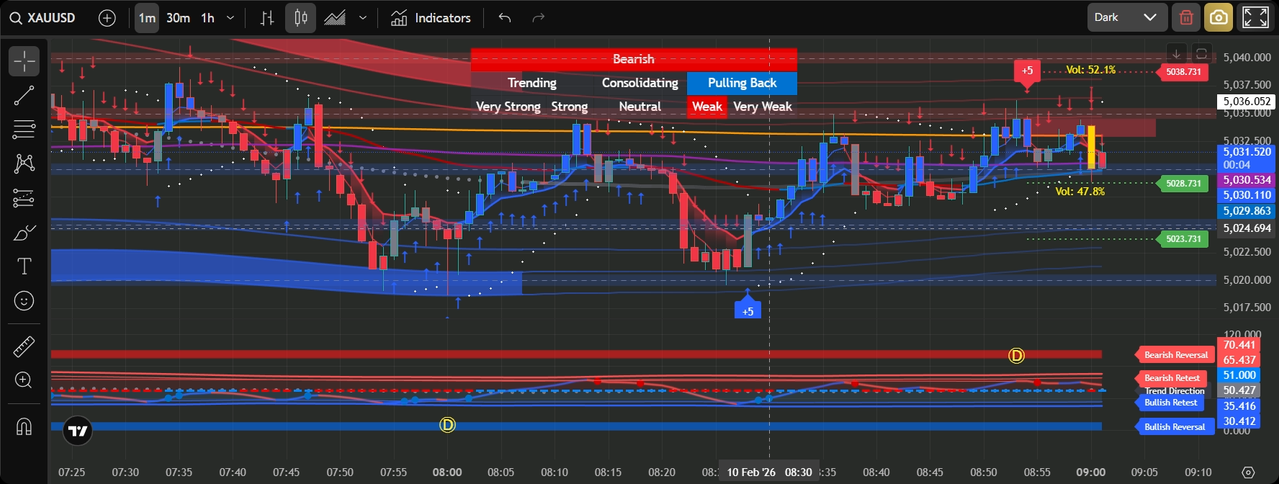The width and height of the screenshot is (1279, 484).
Task: Click the Neutral label
Action: point(640,106)
